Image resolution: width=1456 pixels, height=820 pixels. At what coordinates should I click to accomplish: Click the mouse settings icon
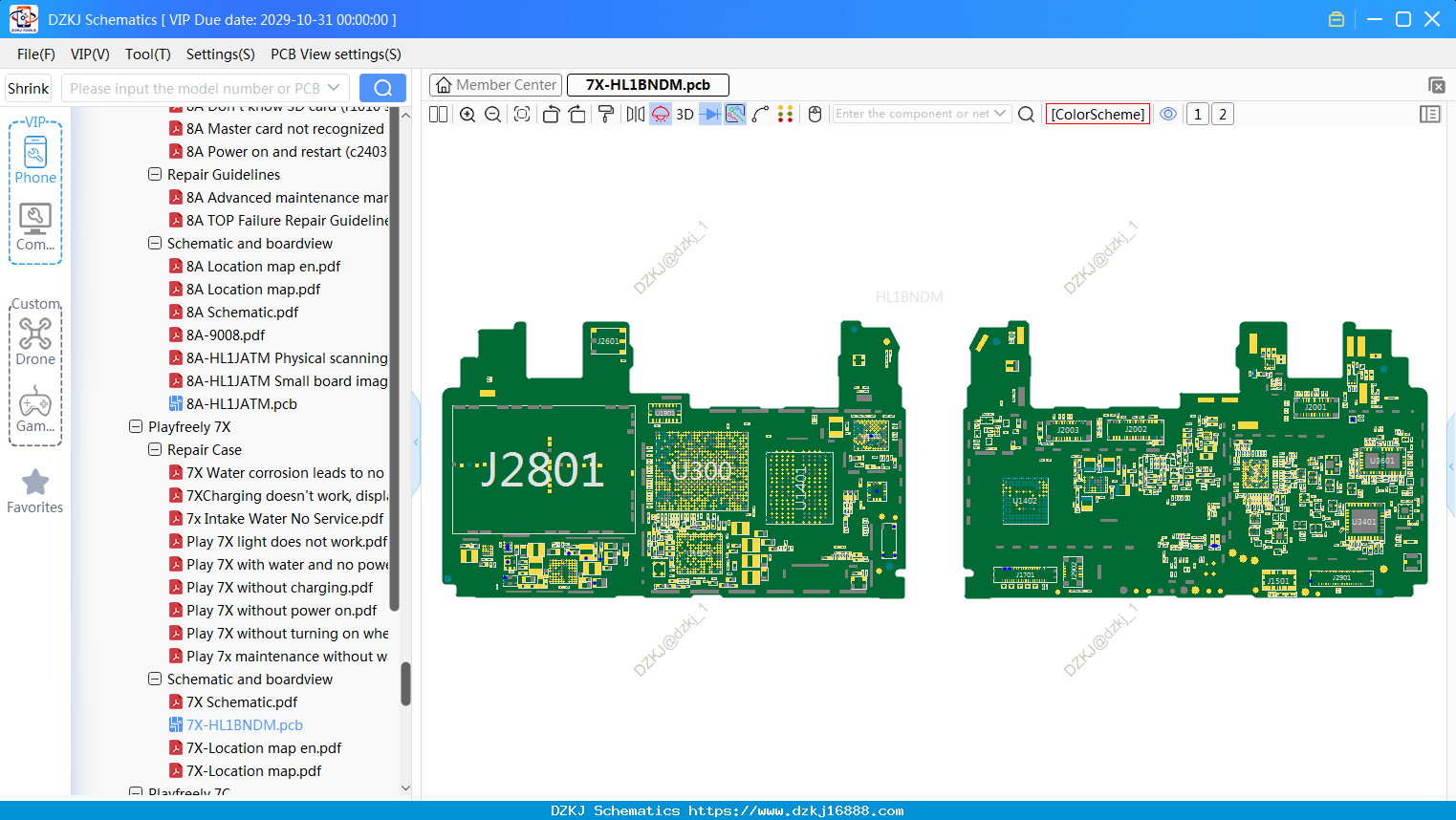(x=815, y=115)
